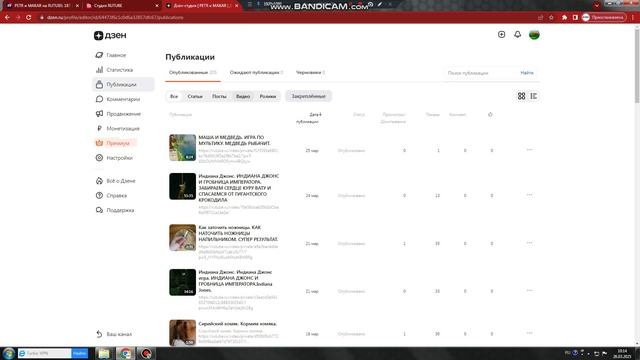This screenshot has width=640, height=360.
Task: Open browser extensions puzzle icon
Action: pos(564,18)
